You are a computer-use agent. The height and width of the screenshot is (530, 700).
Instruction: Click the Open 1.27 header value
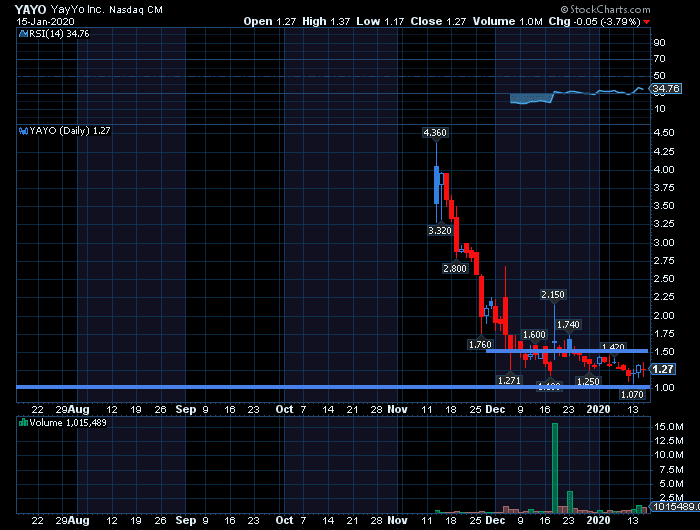[270, 21]
